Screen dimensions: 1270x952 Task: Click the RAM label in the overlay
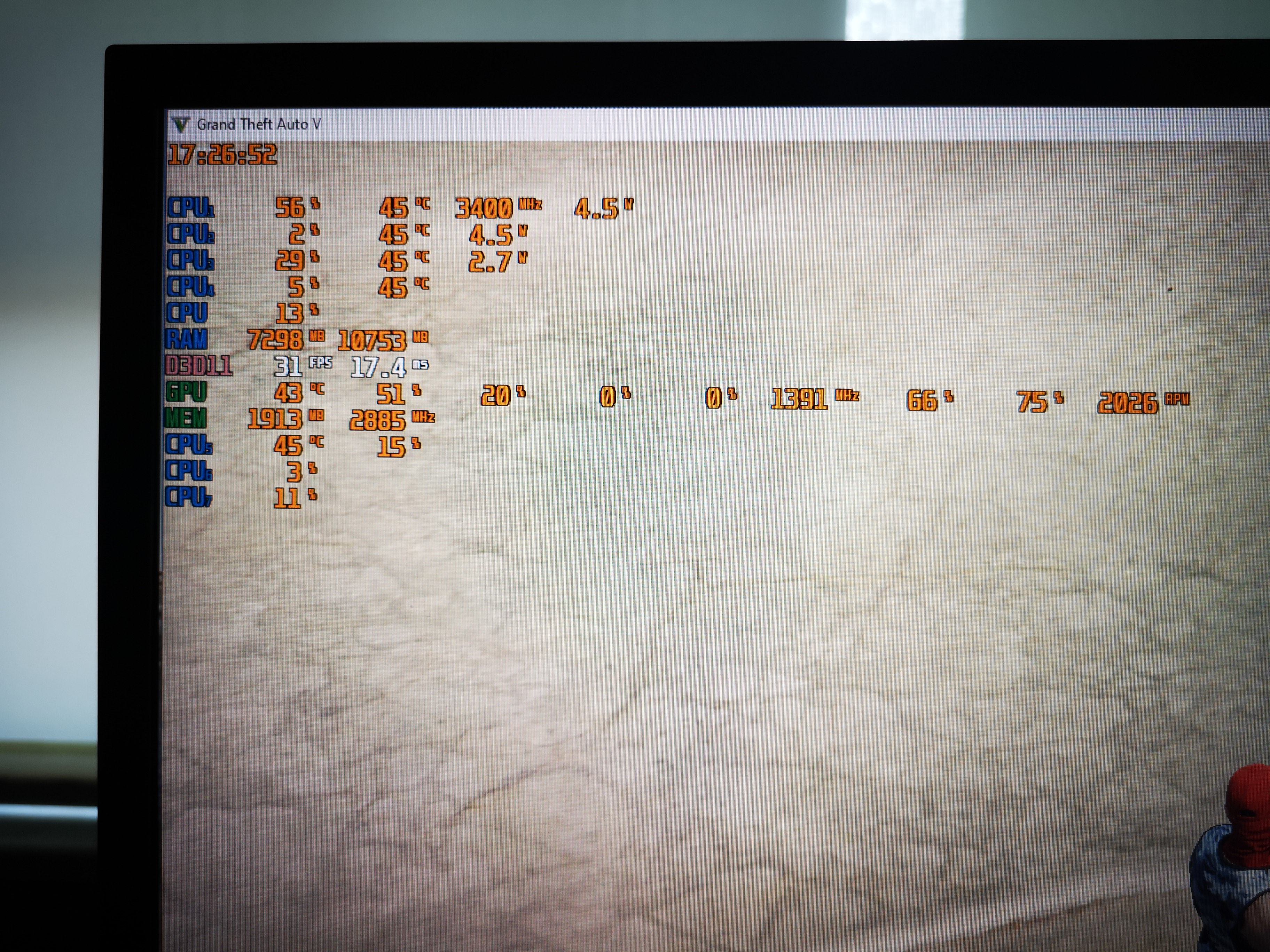(187, 339)
